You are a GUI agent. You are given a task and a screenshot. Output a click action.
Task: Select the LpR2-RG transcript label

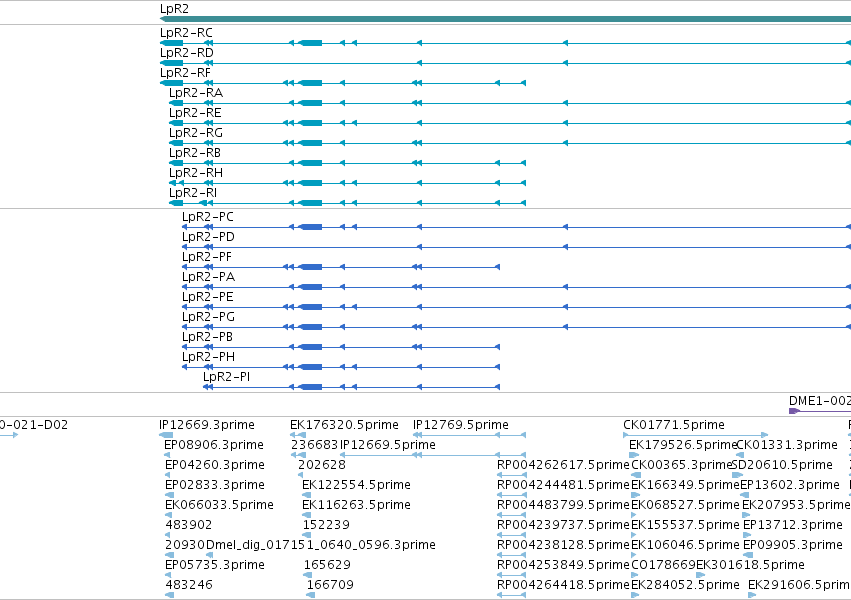pyautogui.click(x=196, y=133)
